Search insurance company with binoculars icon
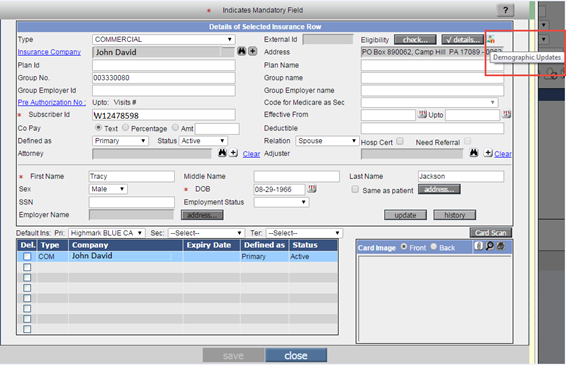 click(x=241, y=51)
